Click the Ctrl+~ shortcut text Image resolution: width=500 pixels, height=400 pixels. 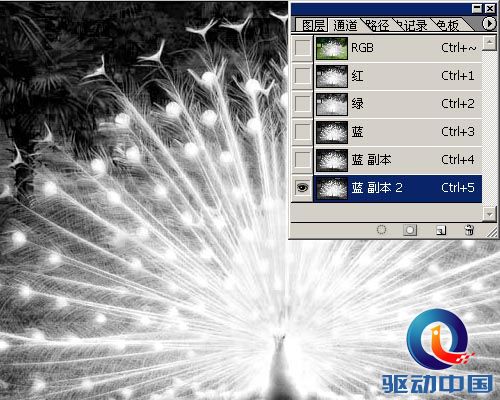[x=459, y=48]
